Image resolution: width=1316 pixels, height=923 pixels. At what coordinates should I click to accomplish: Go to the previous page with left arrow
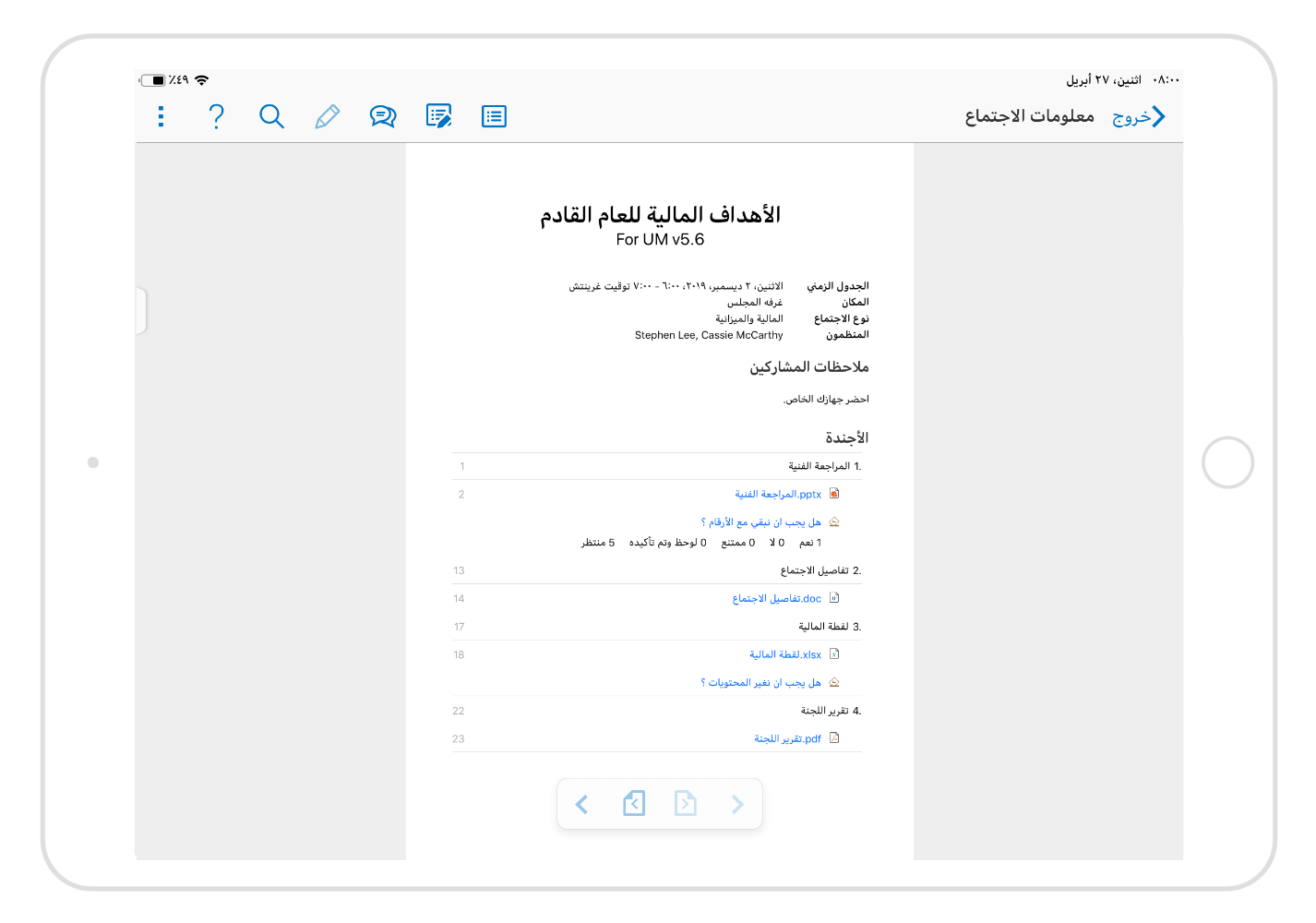tap(582, 804)
